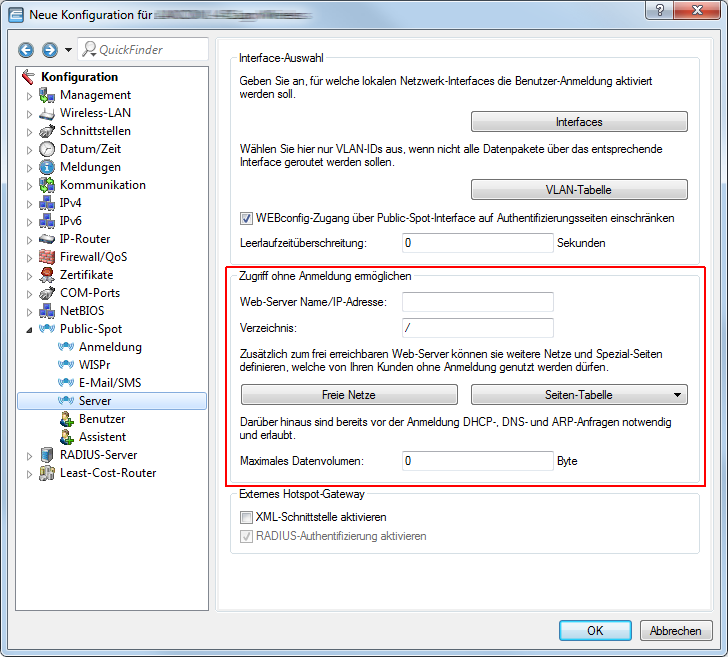The image size is (728, 657).
Task: Expand the IPv4 tree node
Action: 29,203
